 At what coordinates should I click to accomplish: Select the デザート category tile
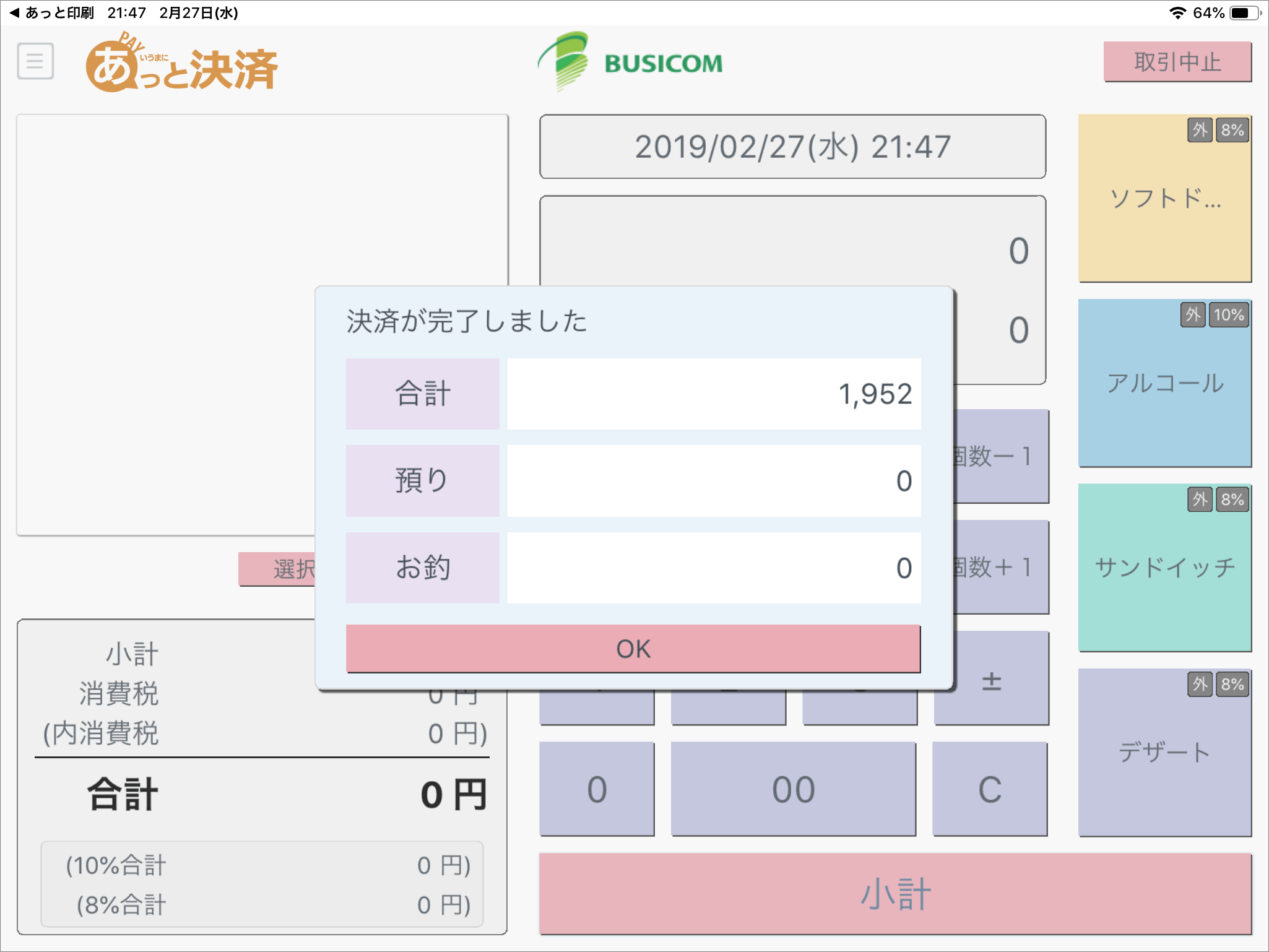(1164, 752)
